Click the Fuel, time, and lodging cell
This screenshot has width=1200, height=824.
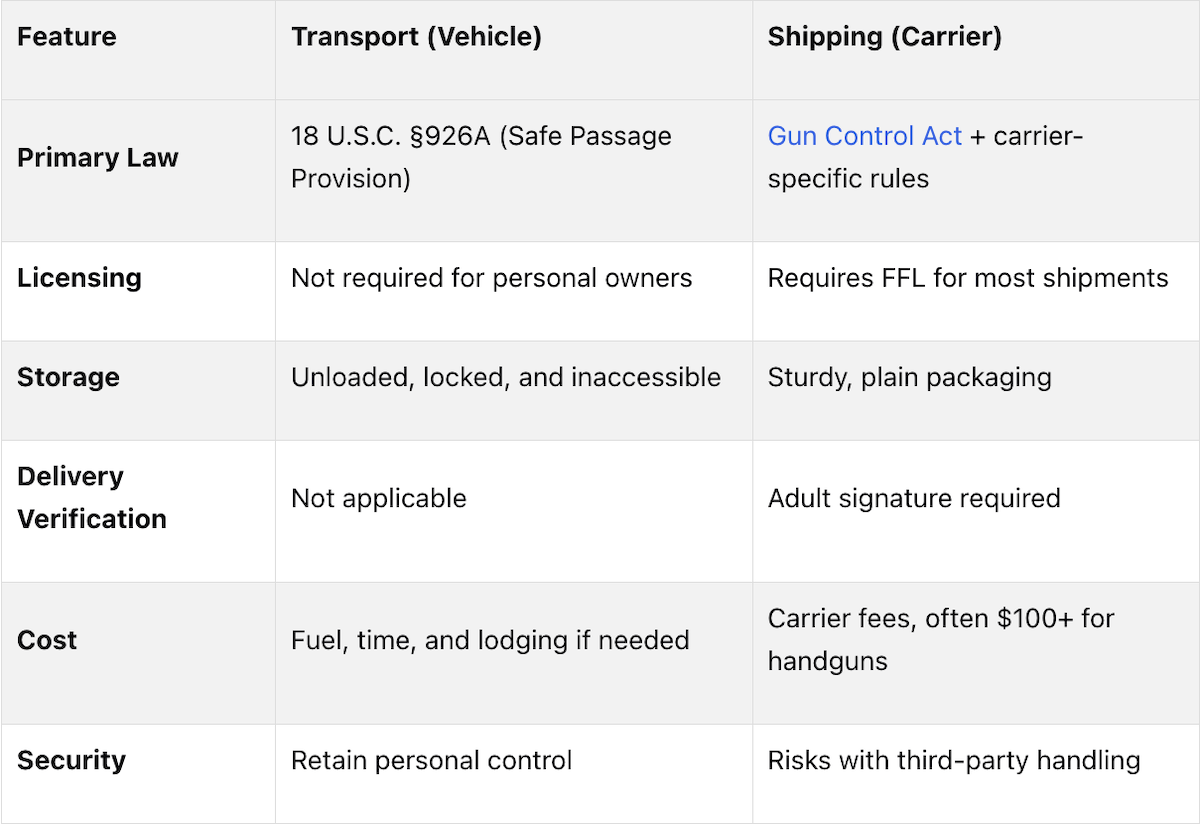pos(490,641)
